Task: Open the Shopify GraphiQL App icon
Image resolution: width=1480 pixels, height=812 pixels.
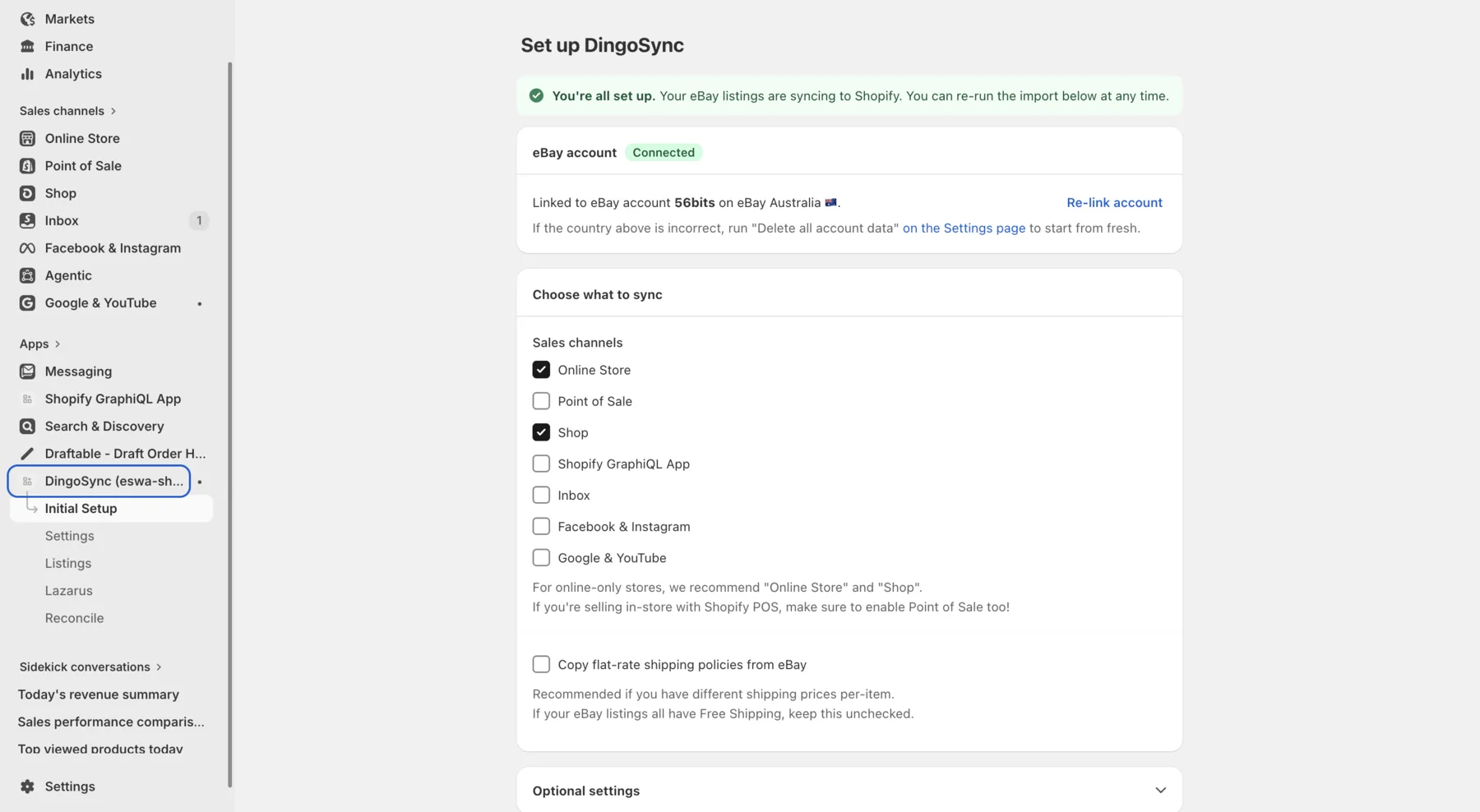Action: point(27,399)
